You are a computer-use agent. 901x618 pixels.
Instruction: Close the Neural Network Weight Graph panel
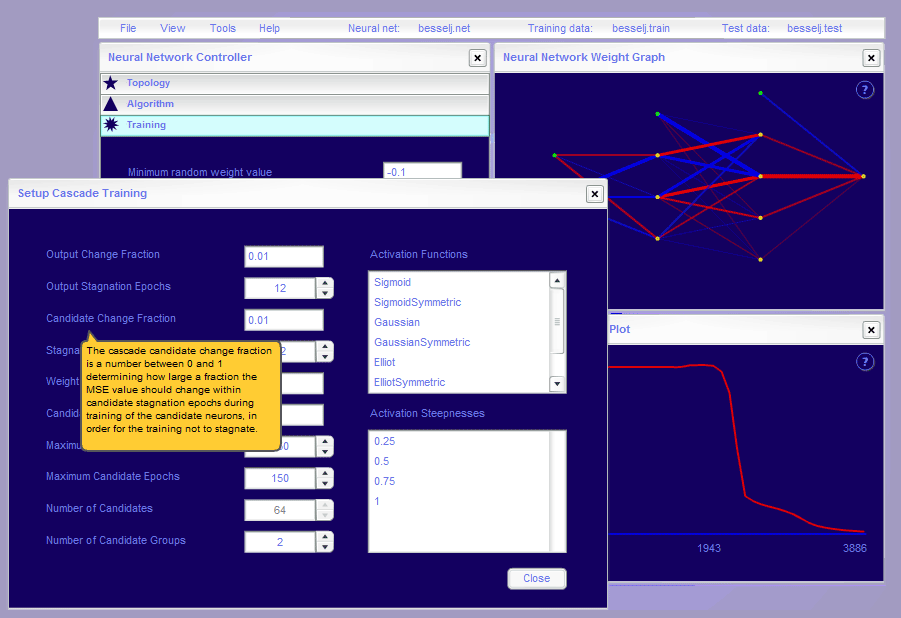pyautogui.click(x=871, y=58)
